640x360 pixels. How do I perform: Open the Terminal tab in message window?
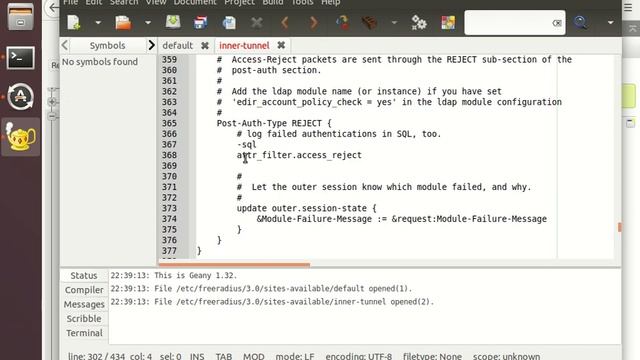point(84,333)
